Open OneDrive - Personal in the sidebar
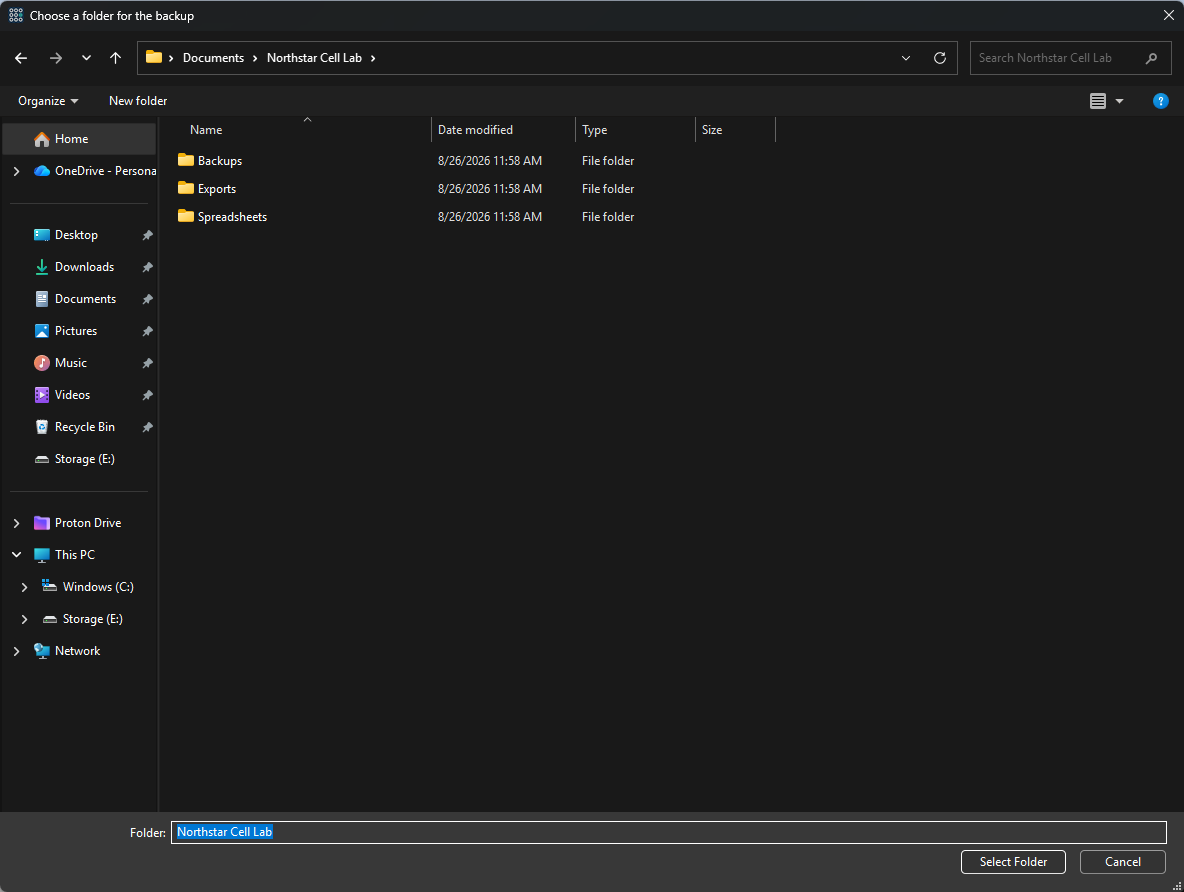This screenshot has width=1184, height=892. point(95,171)
